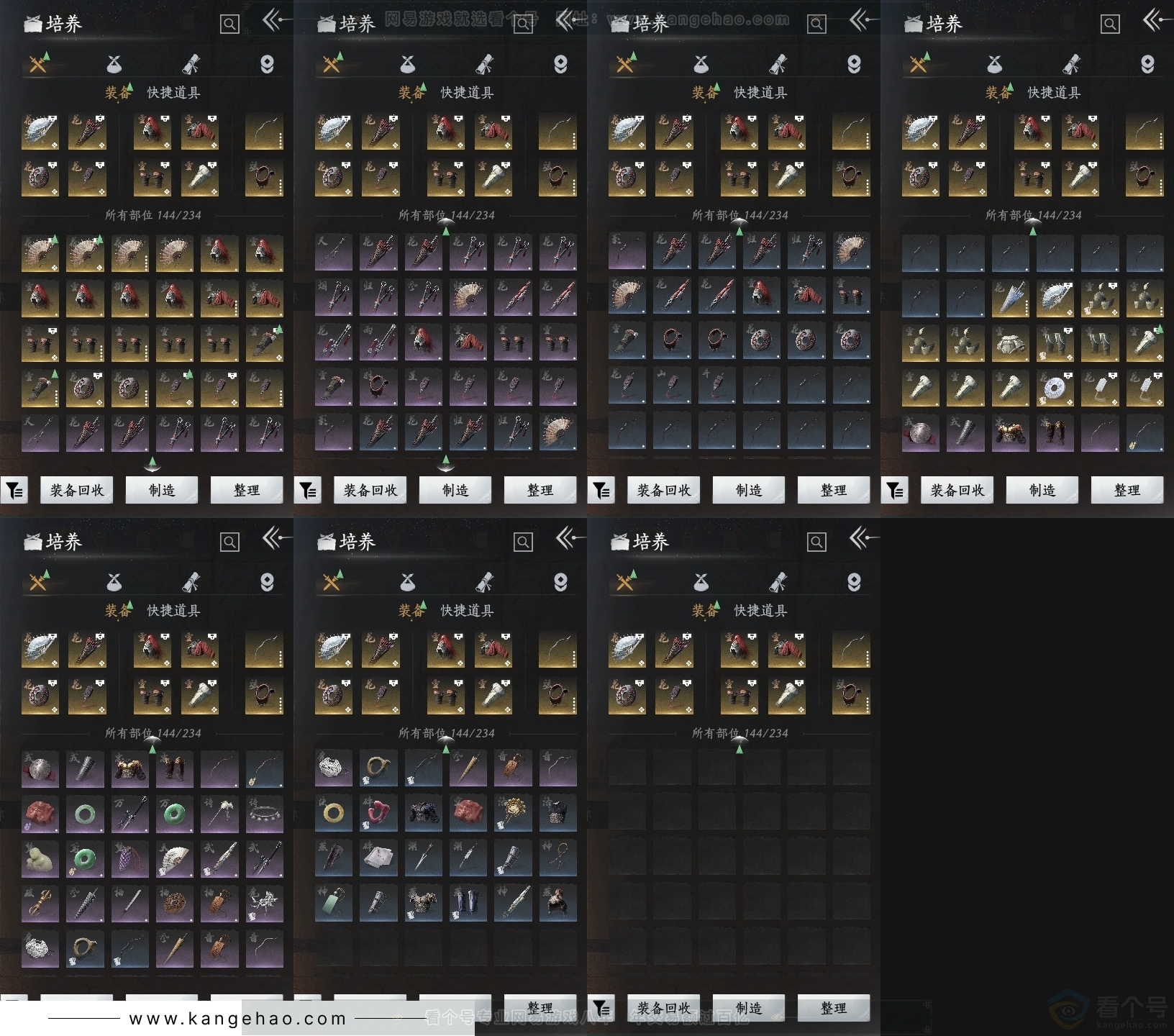The image size is (1174, 1036).
Task: Click 制造 button in the first panel
Action: point(162,490)
